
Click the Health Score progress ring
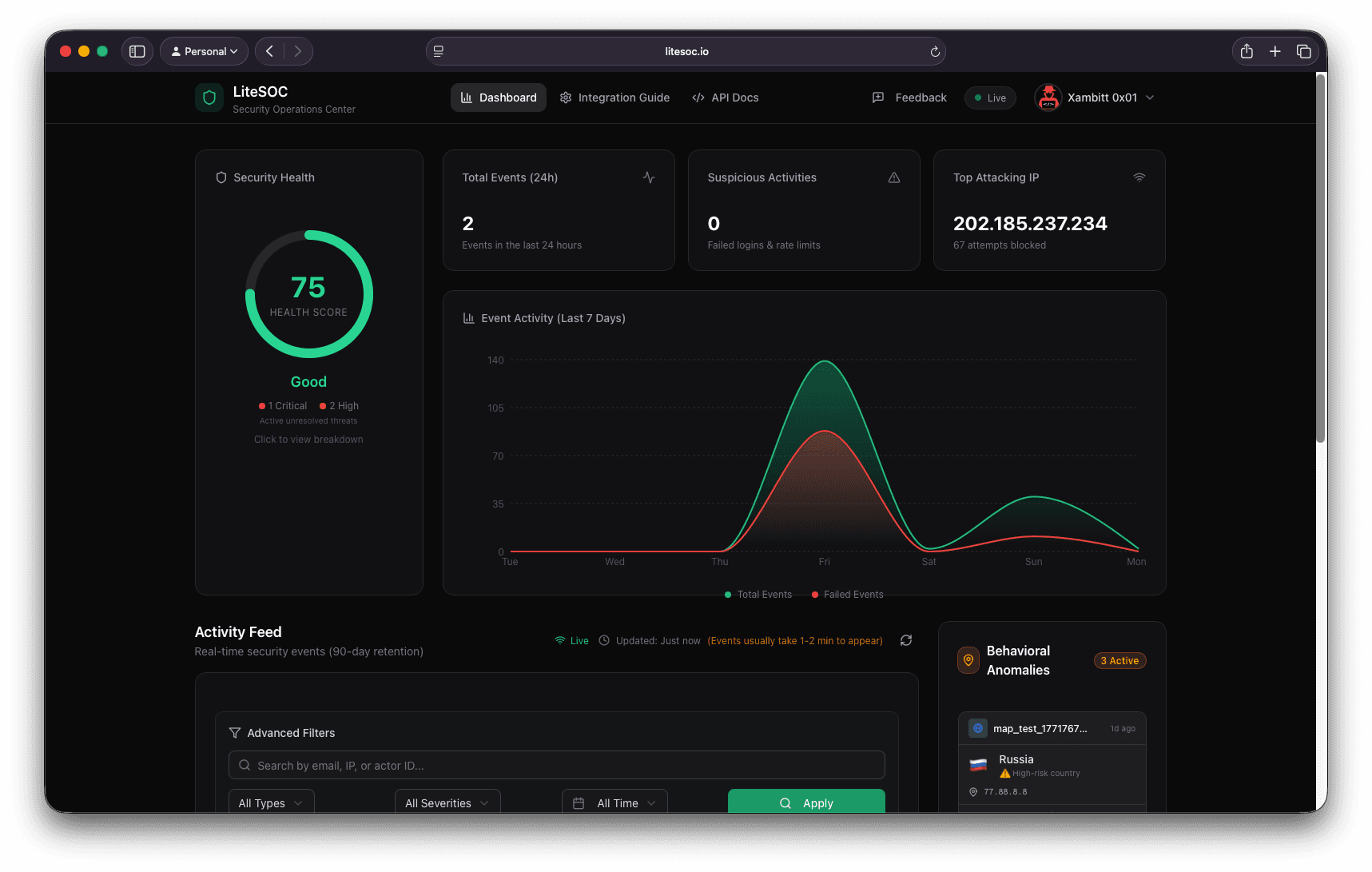(308, 293)
